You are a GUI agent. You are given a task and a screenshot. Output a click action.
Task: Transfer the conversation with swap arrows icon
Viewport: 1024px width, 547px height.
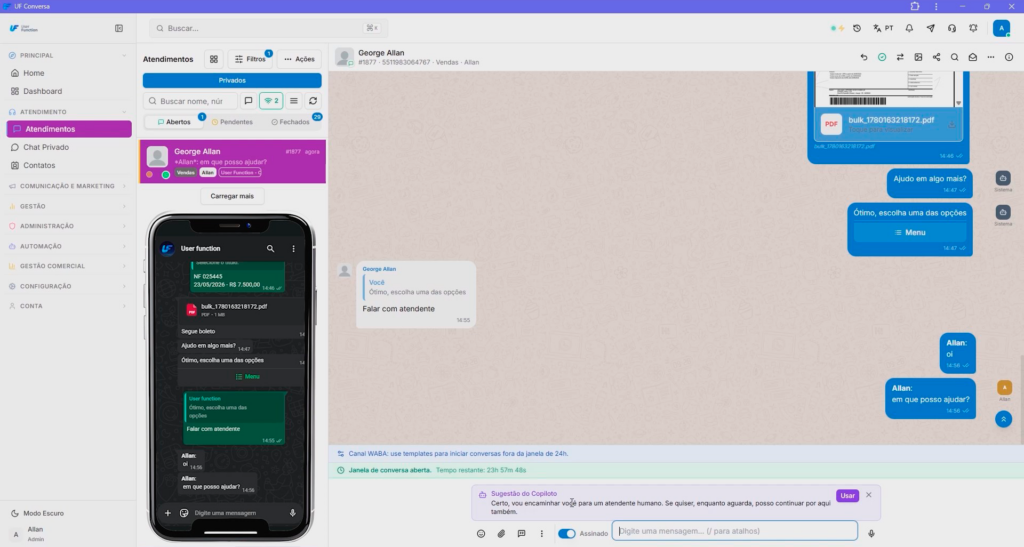(900, 57)
